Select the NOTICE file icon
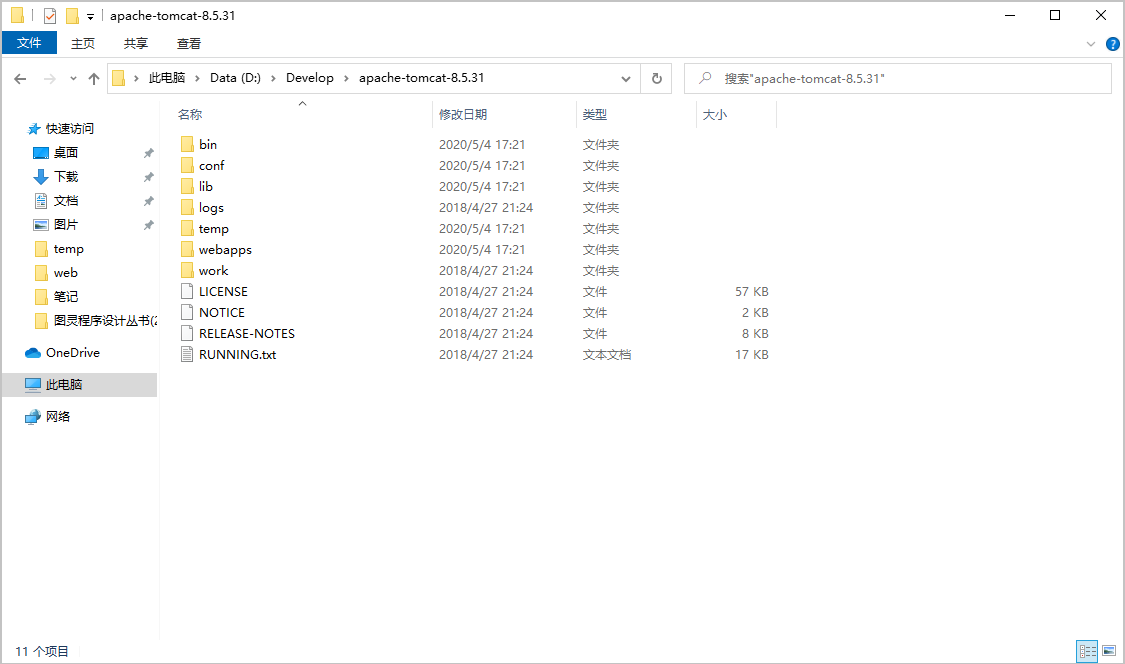 point(187,312)
